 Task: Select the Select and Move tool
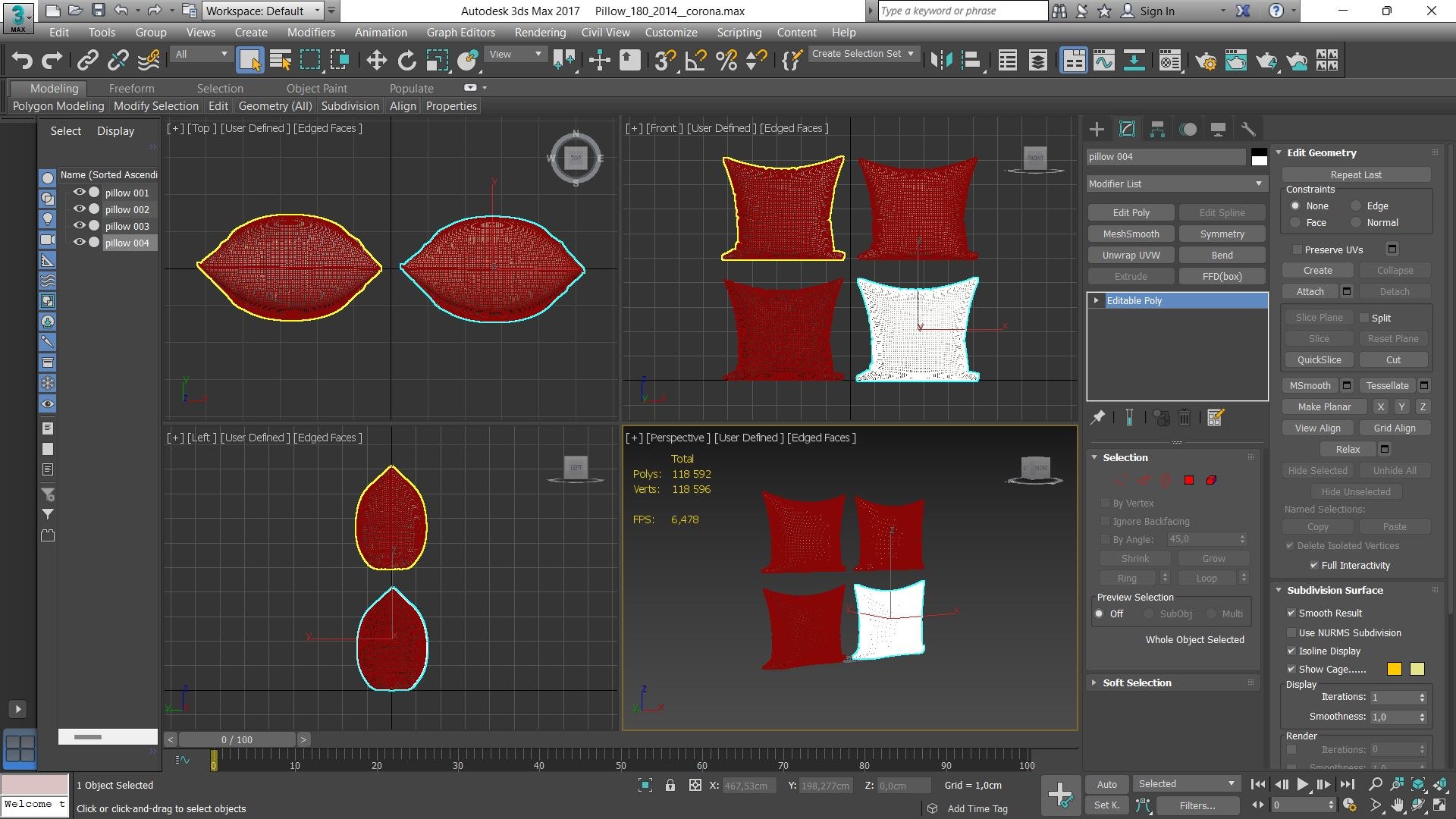tap(376, 60)
